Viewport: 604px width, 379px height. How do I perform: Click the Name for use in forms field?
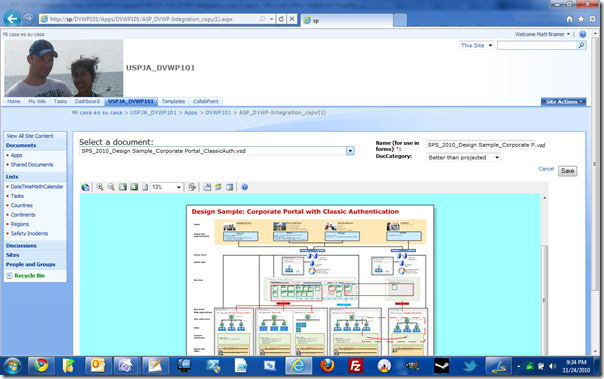point(481,145)
